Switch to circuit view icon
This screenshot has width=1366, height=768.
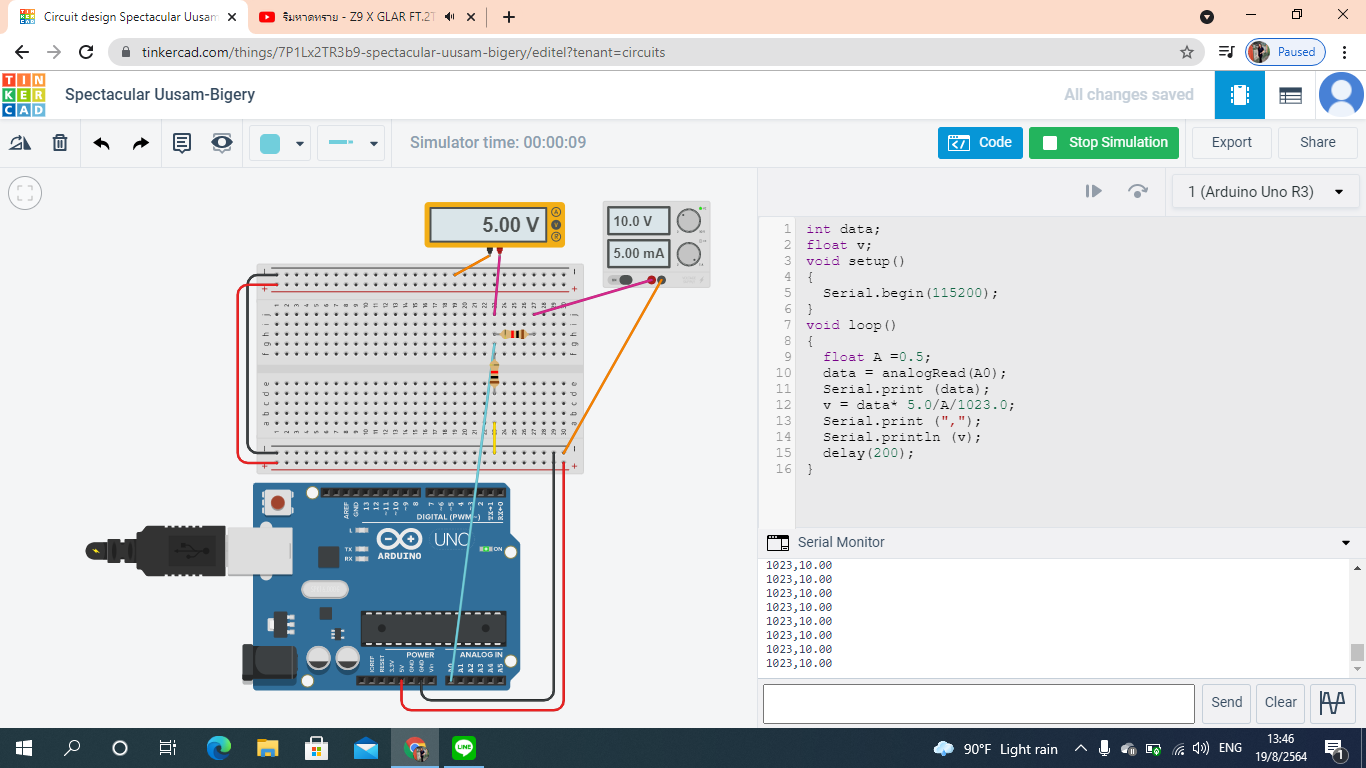tap(1240, 95)
